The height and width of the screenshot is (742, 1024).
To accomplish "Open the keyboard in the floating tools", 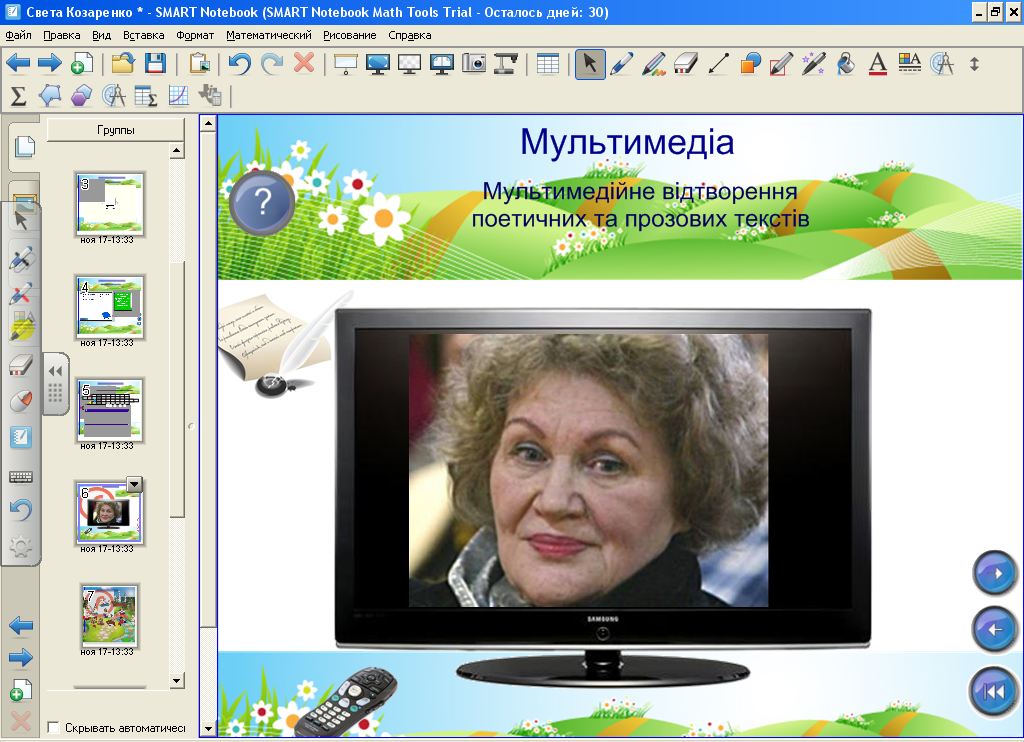I will click(x=21, y=477).
